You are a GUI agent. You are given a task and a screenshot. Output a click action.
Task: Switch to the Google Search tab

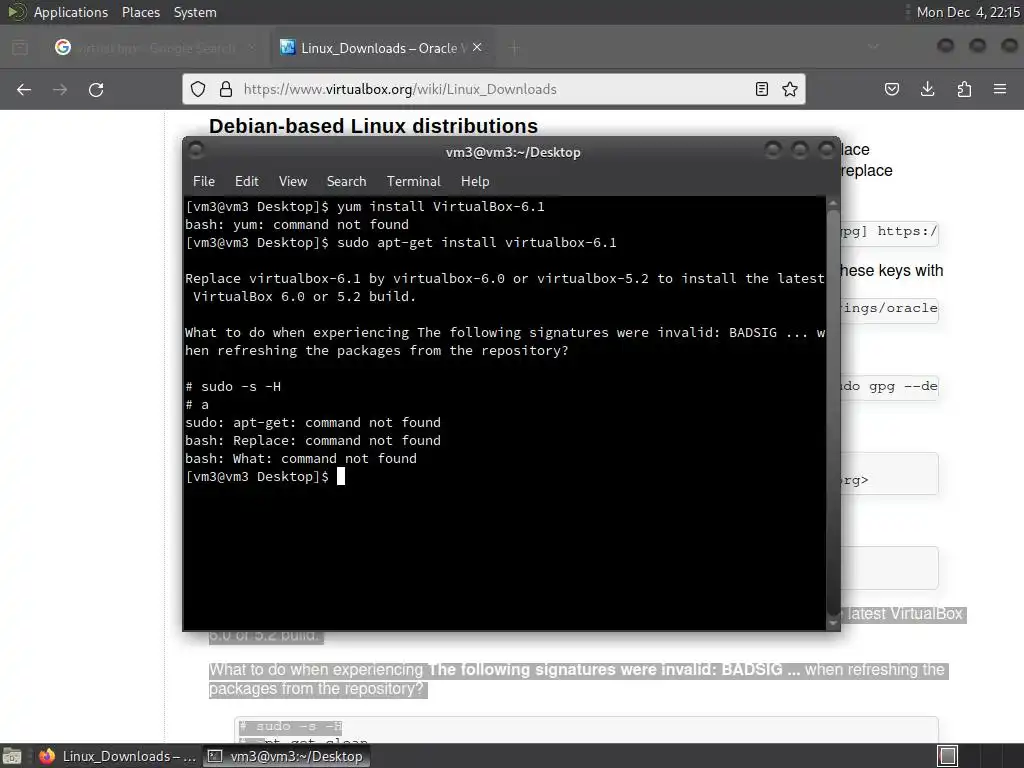[155, 48]
